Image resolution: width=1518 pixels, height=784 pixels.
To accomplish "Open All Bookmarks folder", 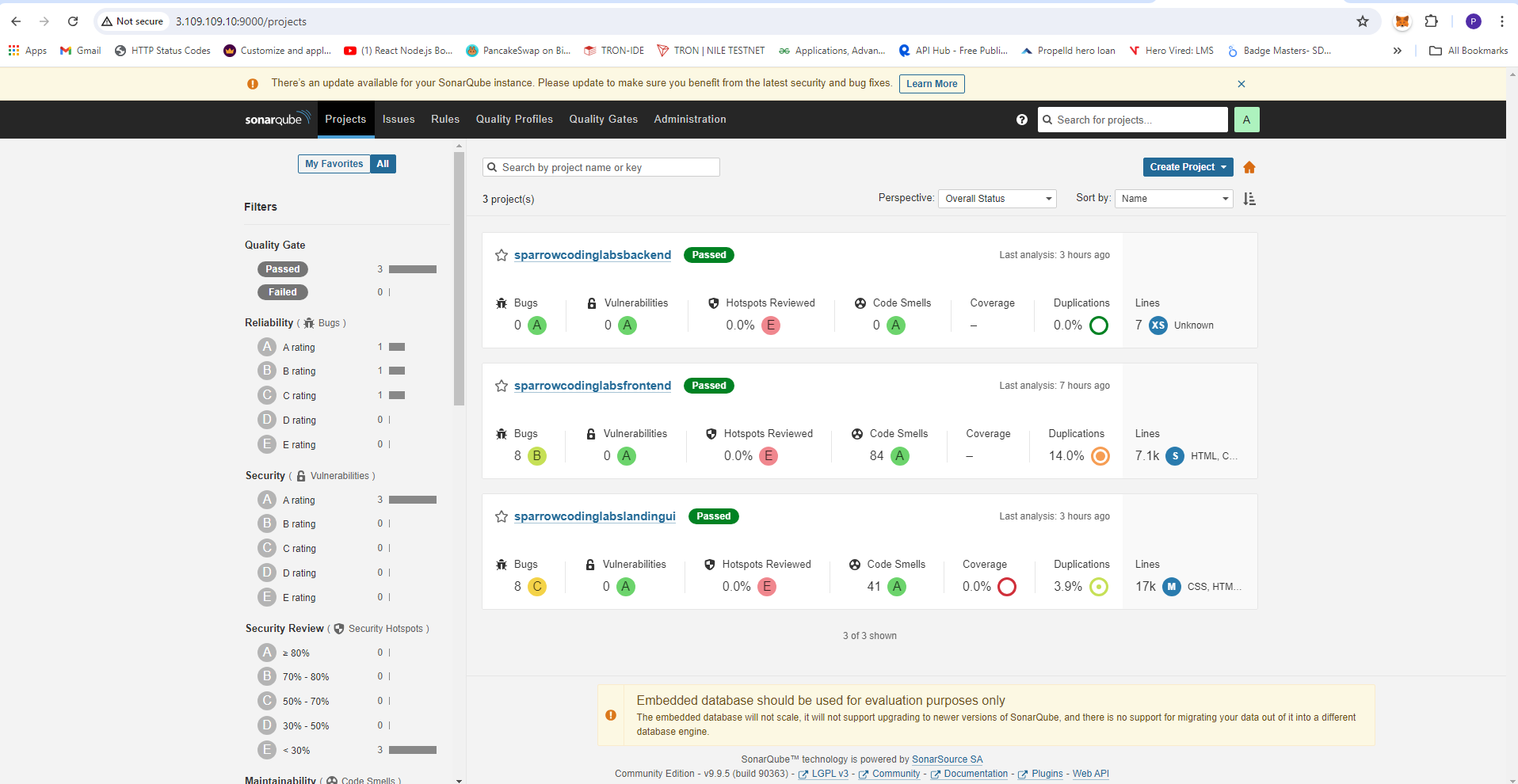I will (1468, 51).
